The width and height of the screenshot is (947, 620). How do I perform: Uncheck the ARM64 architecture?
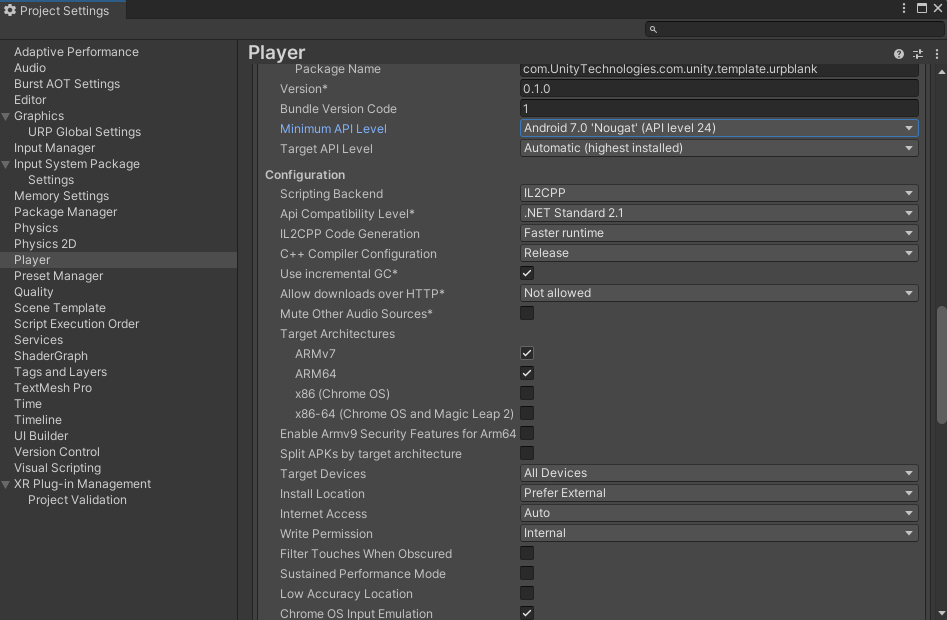[x=527, y=373]
